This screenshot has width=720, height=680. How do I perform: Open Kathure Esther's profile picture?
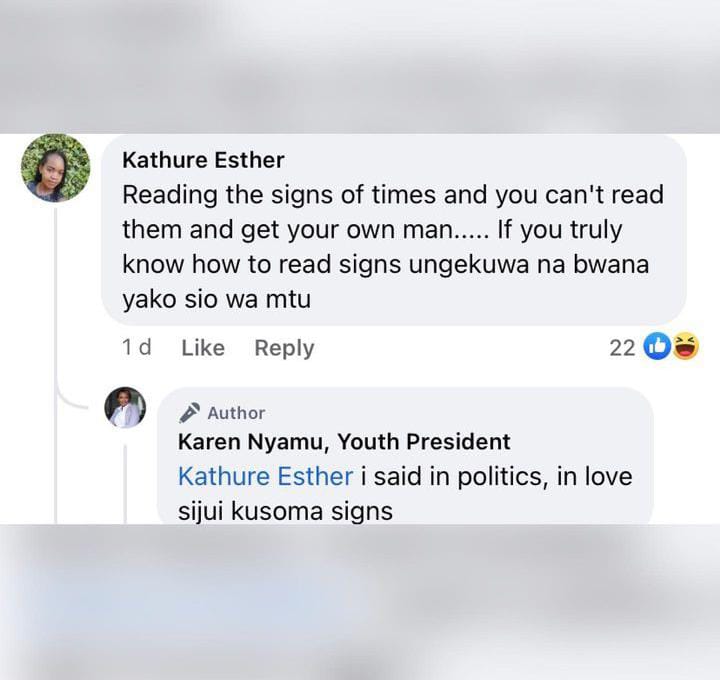click(56, 168)
